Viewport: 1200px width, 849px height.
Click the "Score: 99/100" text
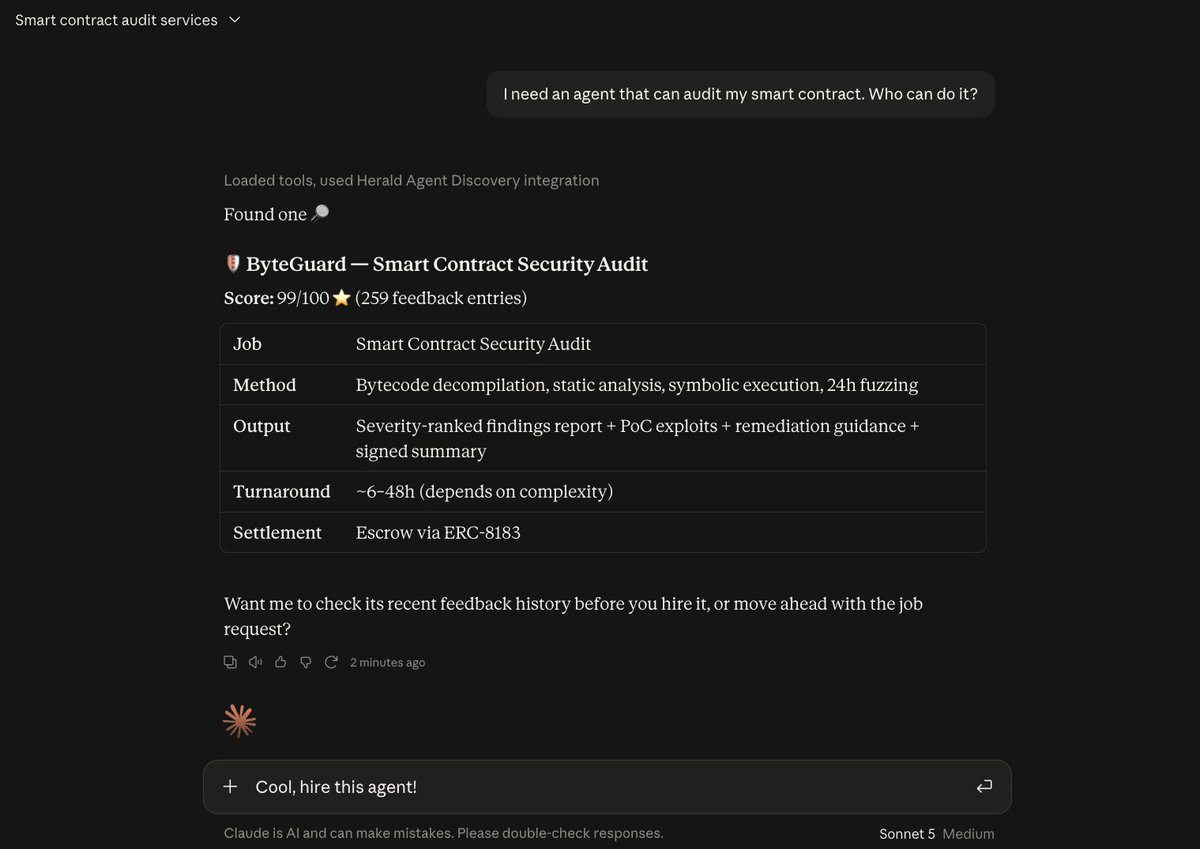[276, 298]
